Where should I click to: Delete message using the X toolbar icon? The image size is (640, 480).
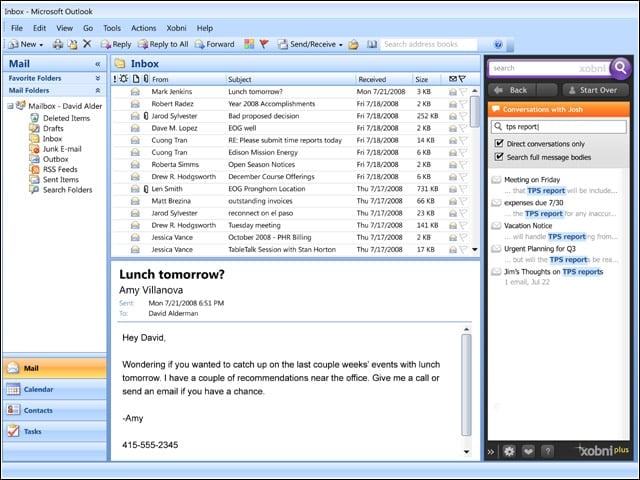pyautogui.click(x=87, y=44)
